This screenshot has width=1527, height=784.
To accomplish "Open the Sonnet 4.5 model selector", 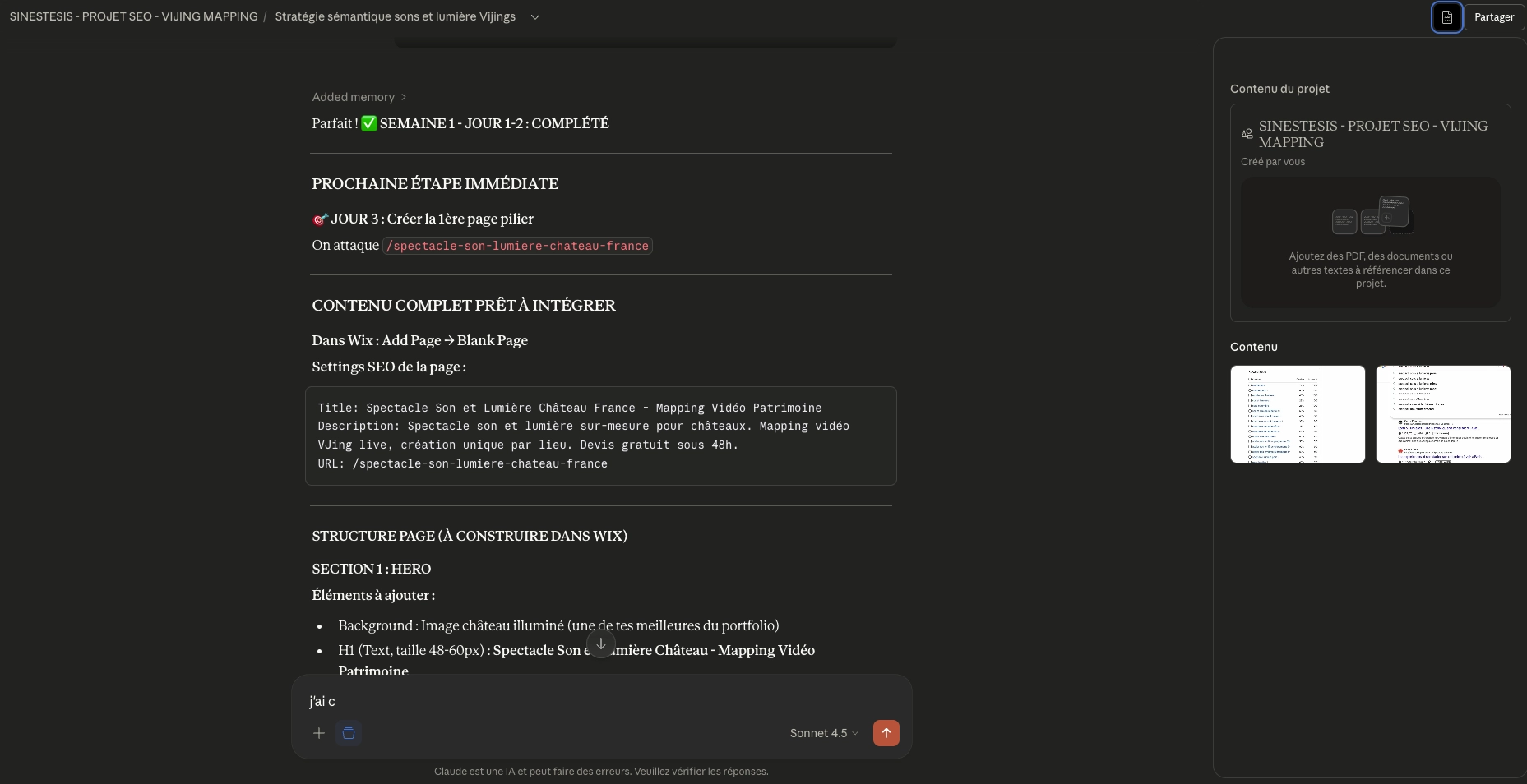I will click(823, 733).
